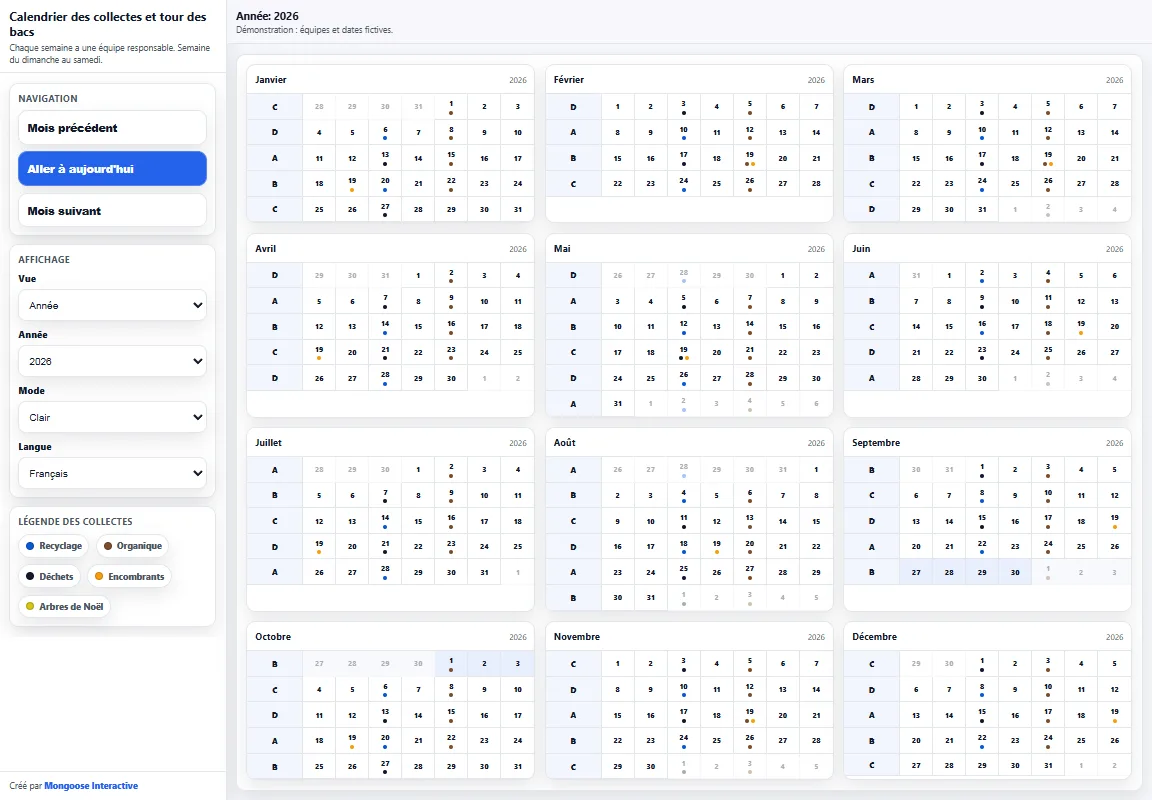Open the Juillet month header

coord(390,443)
